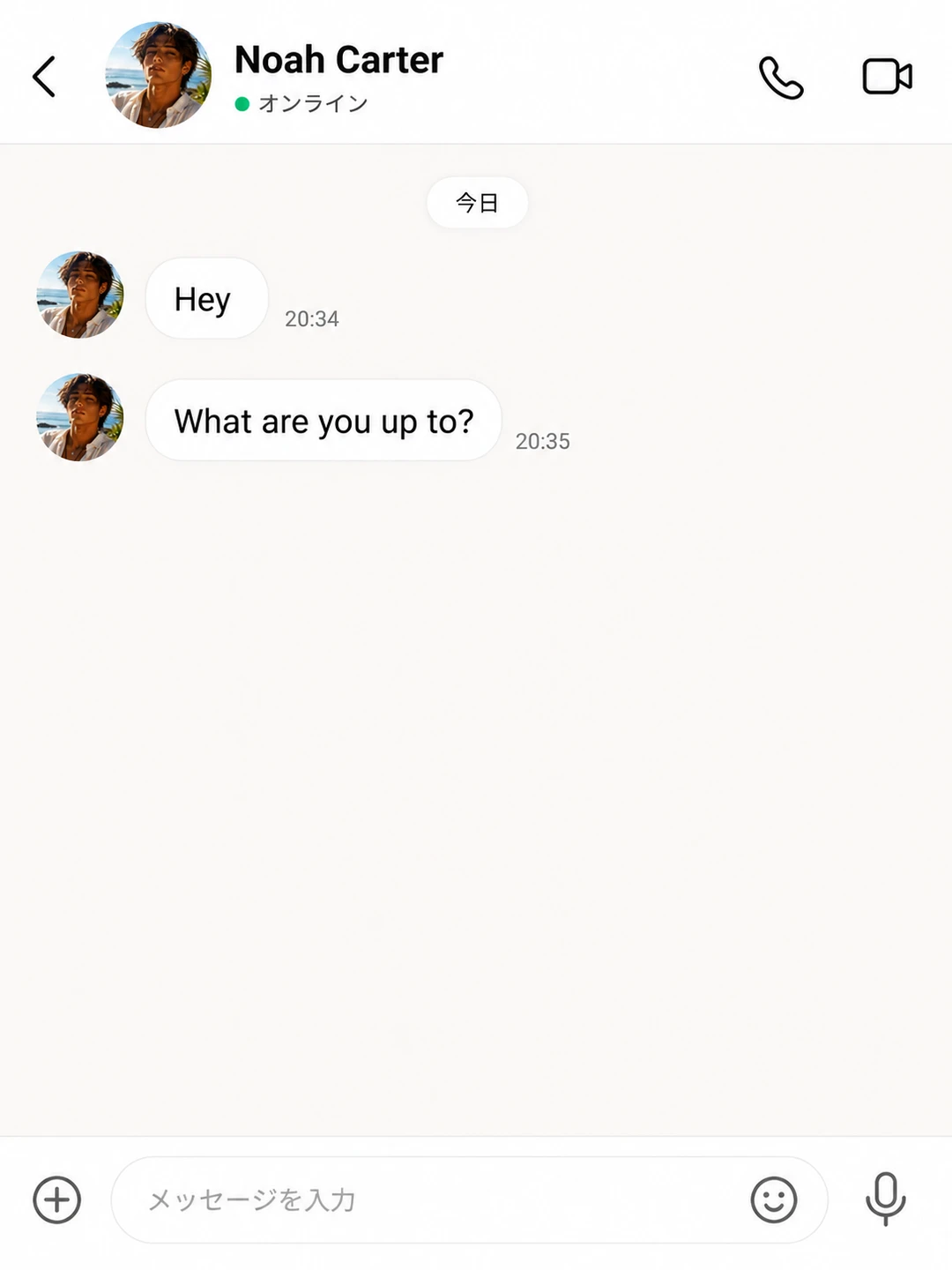Click the bottom bar between the emoji and microphone icons
Screen dimensions: 952x1270
point(846,1199)
